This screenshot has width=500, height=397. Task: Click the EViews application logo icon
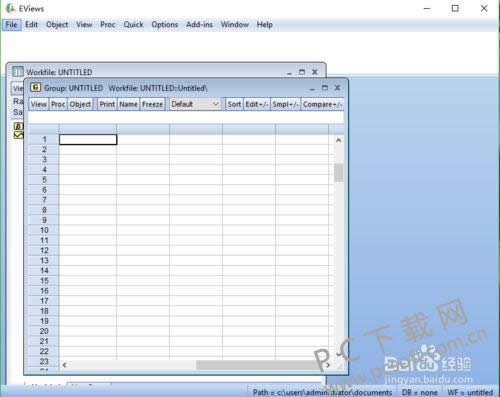click(11, 8)
